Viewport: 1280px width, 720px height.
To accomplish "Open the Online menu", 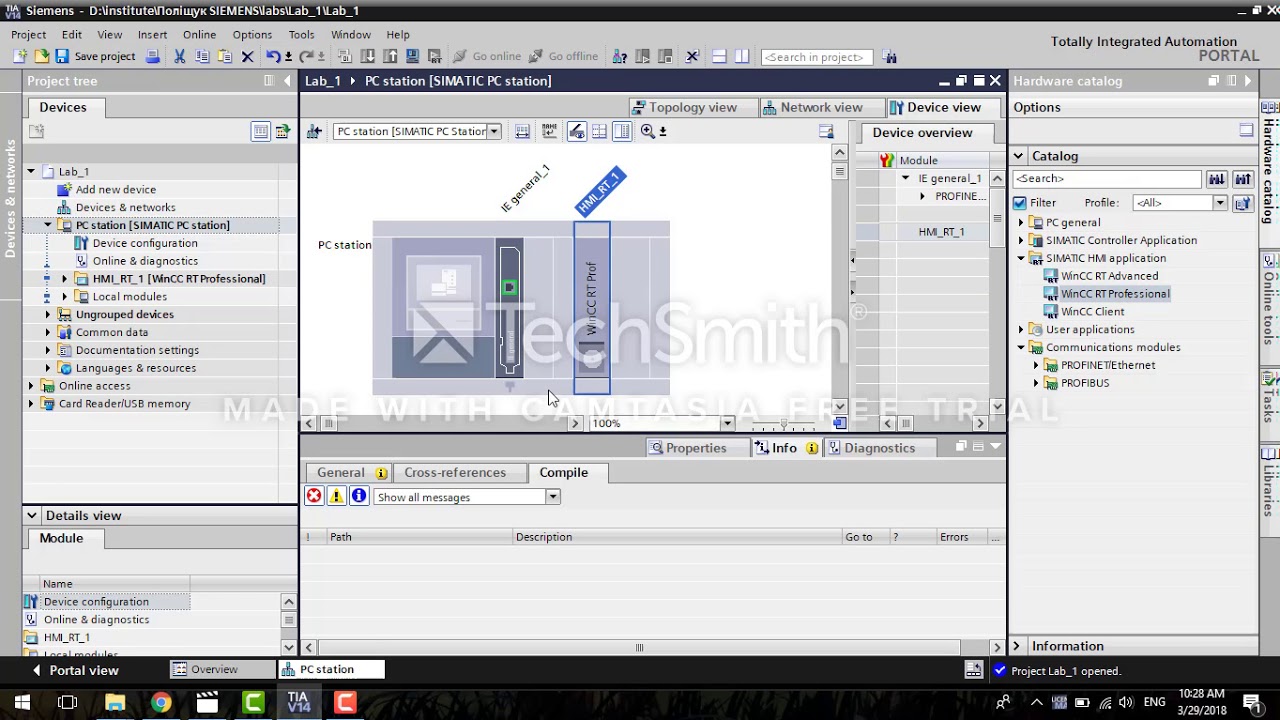I will 199,34.
